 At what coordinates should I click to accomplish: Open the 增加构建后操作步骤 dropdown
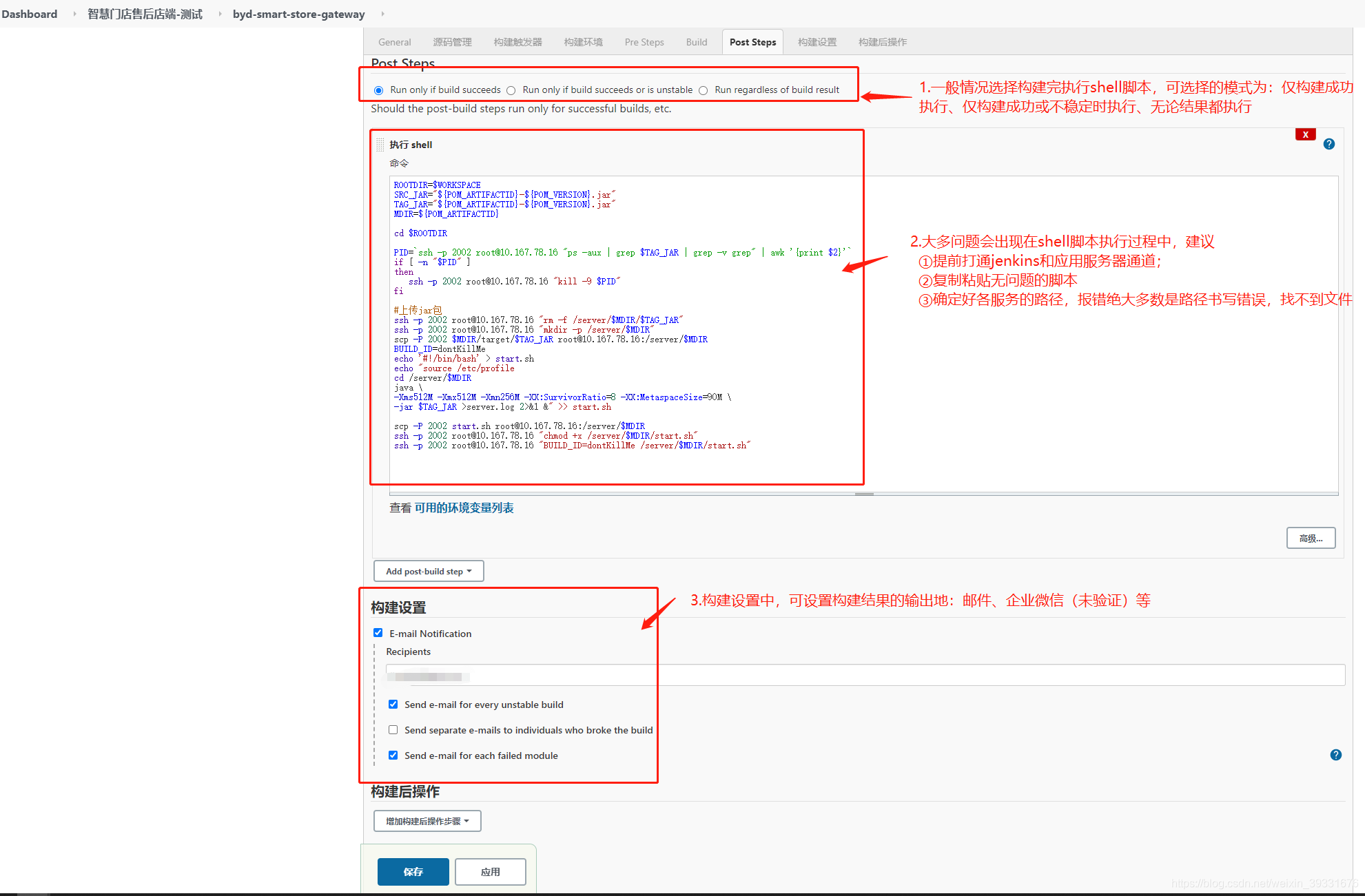pyautogui.click(x=427, y=821)
